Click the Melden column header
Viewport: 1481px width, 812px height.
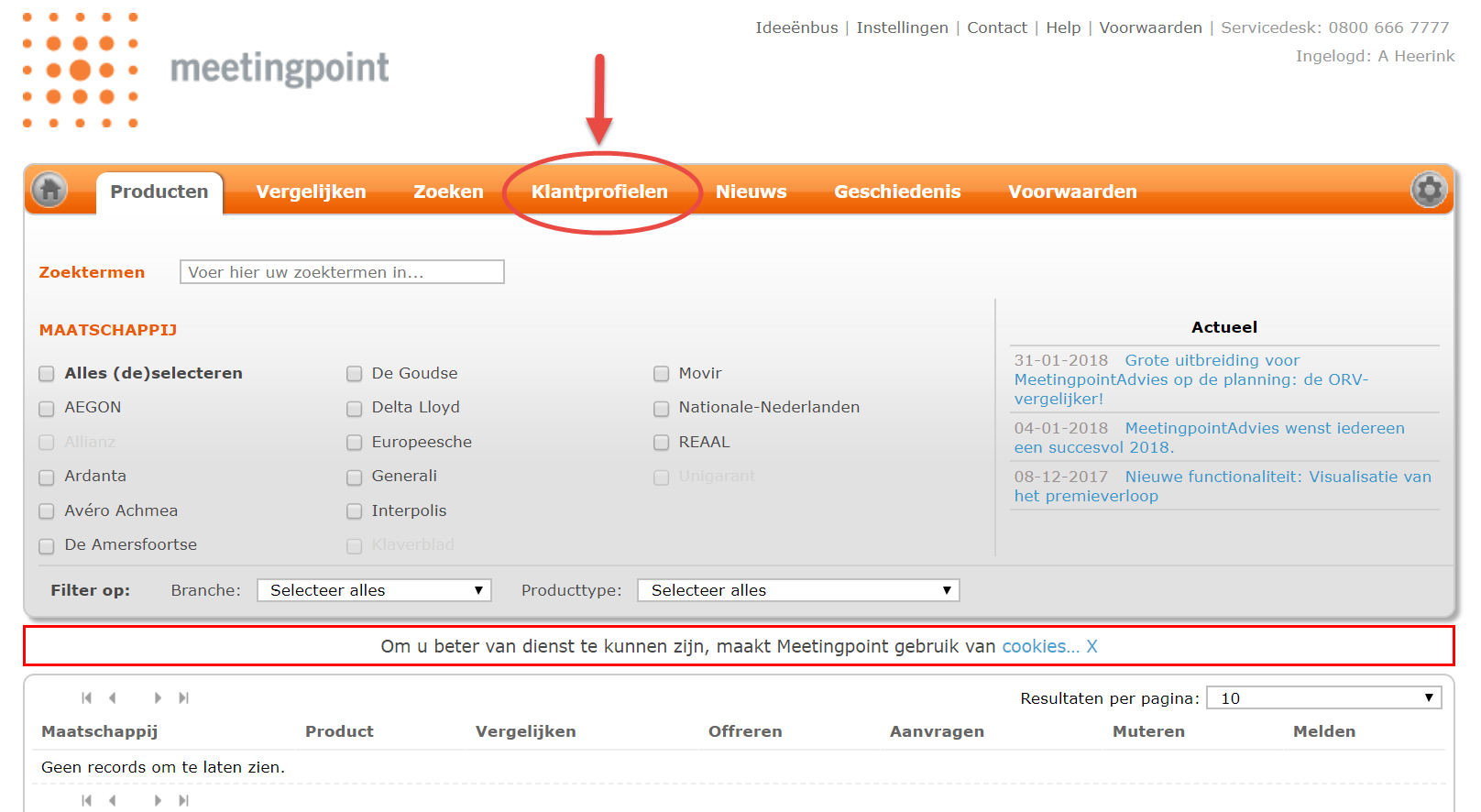1324,731
